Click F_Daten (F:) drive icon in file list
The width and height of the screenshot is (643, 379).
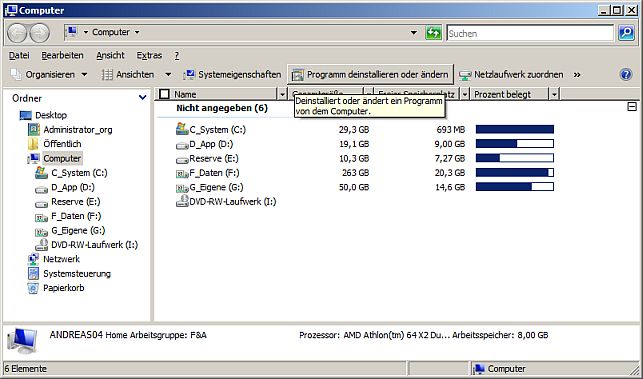(182, 173)
